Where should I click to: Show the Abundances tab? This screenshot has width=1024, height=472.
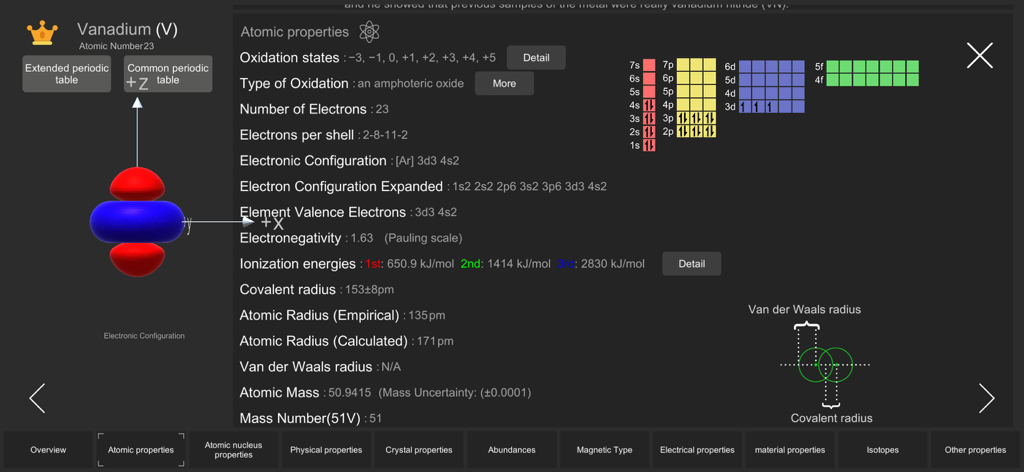tap(511, 450)
